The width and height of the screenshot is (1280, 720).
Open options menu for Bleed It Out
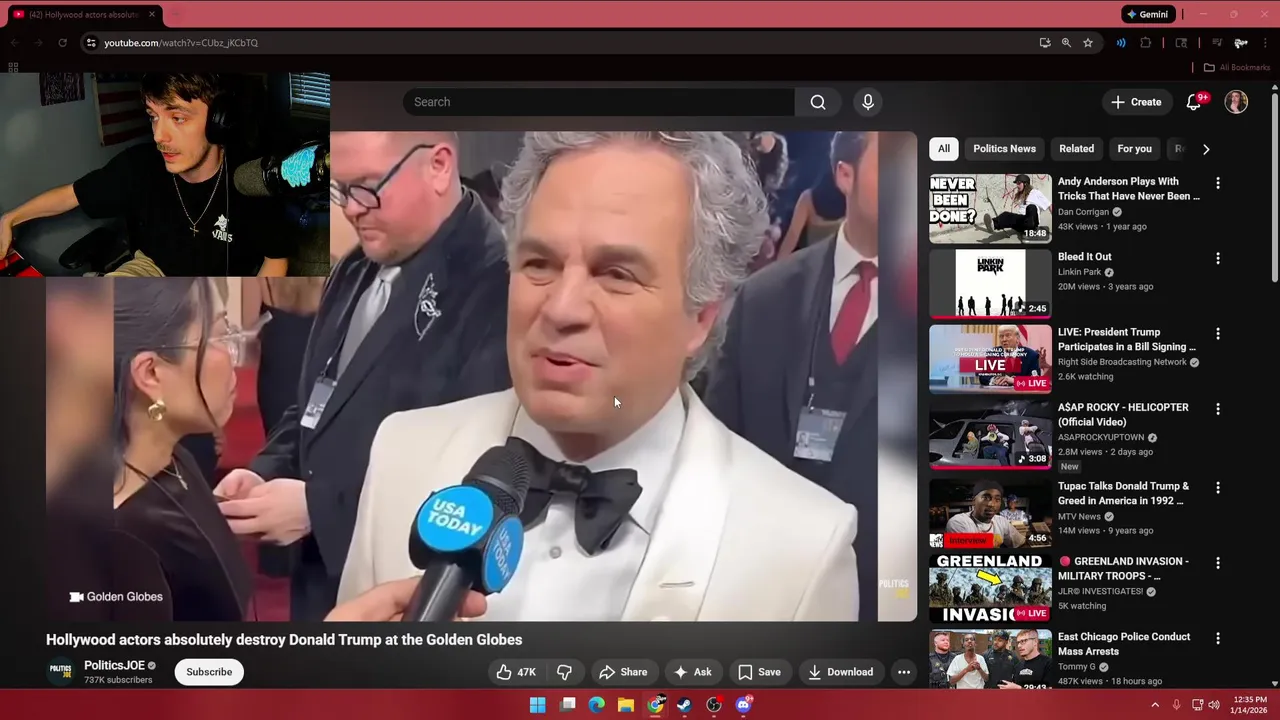(x=1217, y=258)
